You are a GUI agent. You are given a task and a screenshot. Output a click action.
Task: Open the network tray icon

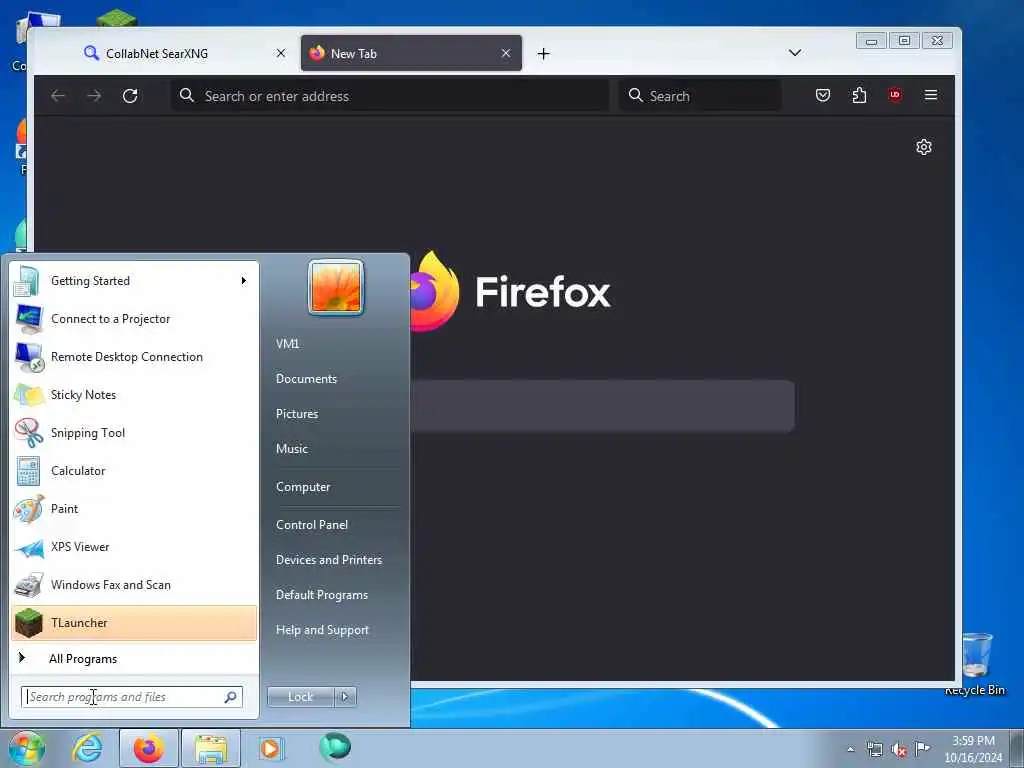874,749
